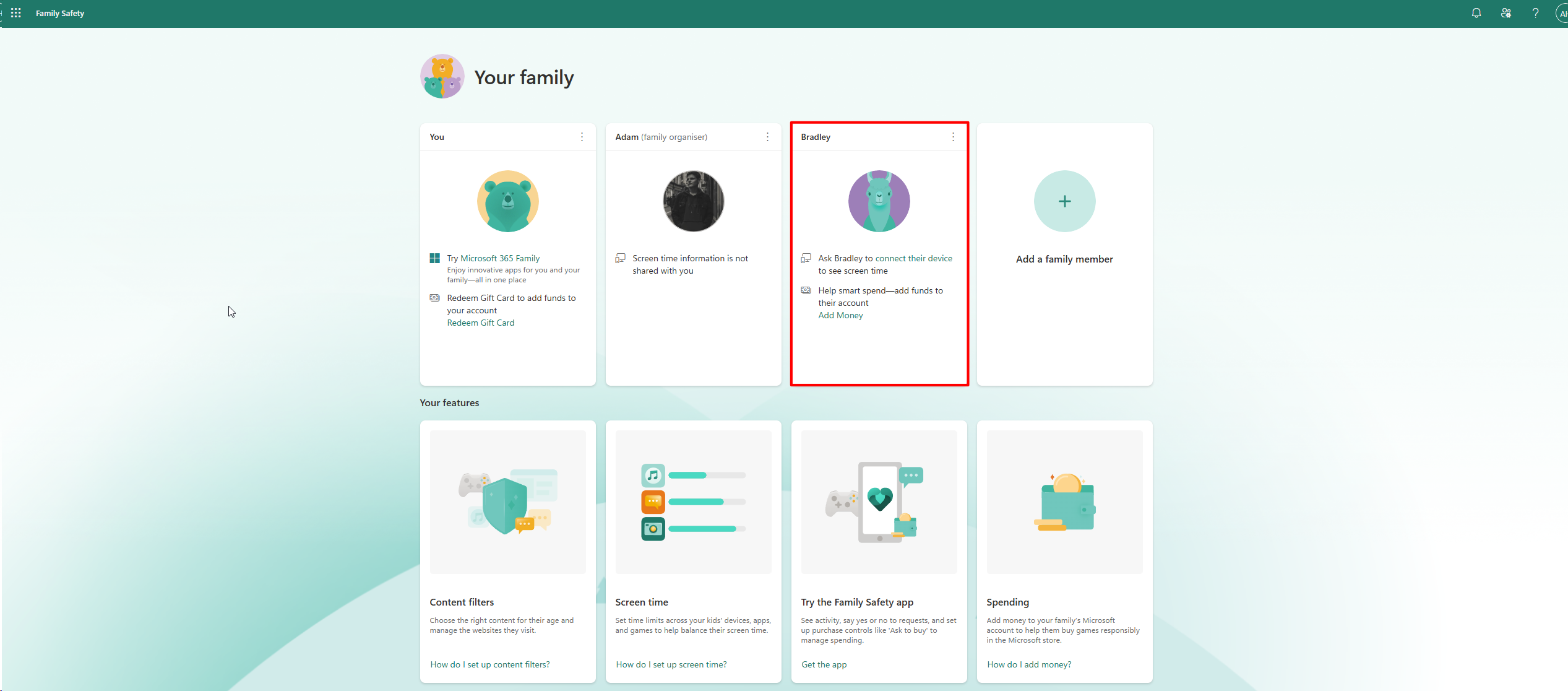1568x691 pixels.
Task: Open the app launcher grid icon
Action: coord(15,12)
